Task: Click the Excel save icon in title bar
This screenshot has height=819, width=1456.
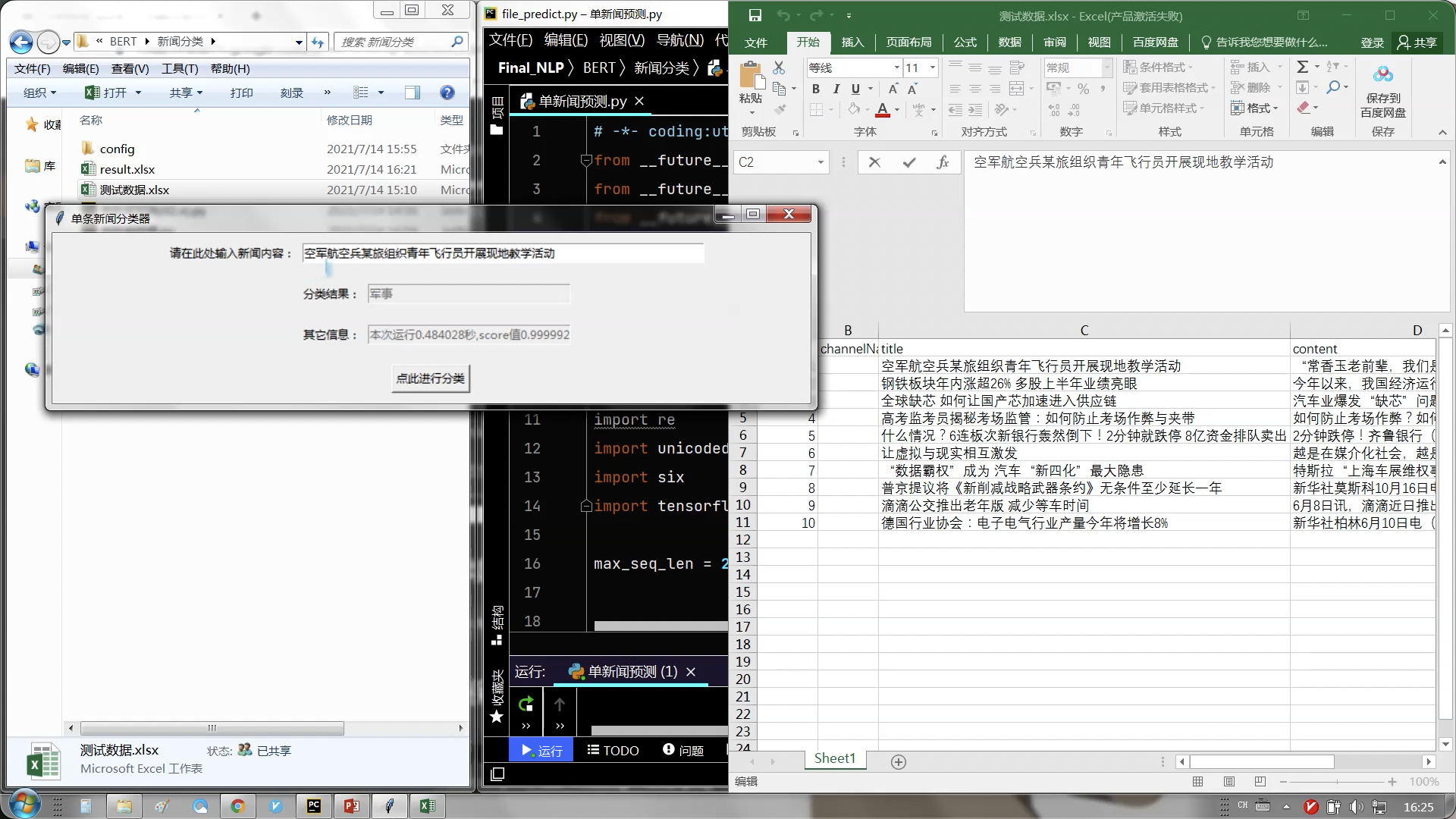Action: point(755,15)
